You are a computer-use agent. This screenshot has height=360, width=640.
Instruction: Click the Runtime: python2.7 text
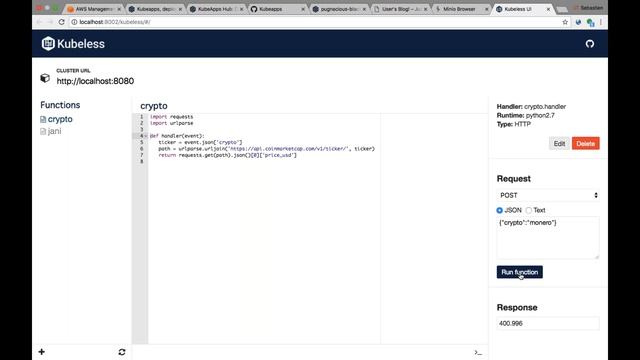pyautogui.click(x=526, y=116)
